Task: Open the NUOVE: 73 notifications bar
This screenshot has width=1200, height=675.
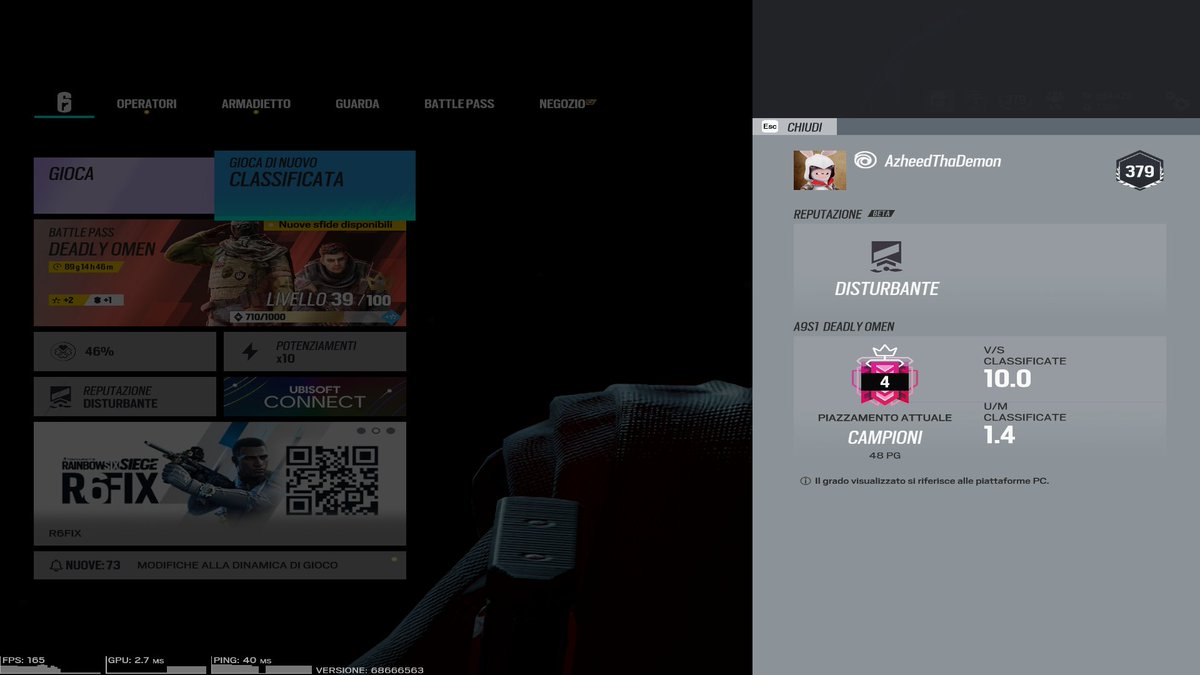Action: [x=220, y=565]
